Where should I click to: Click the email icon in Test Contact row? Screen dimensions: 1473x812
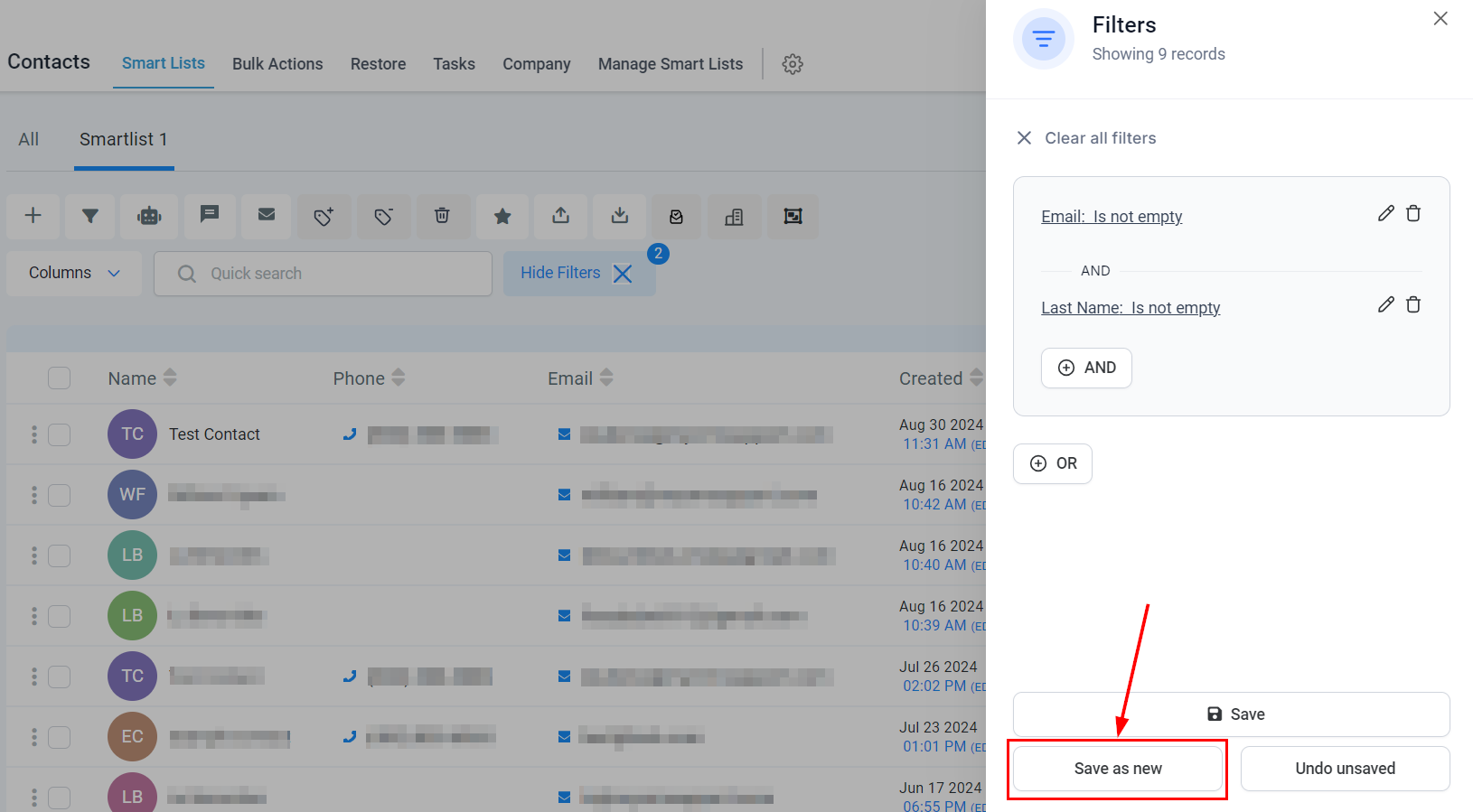pyautogui.click(x=564, y=434)
